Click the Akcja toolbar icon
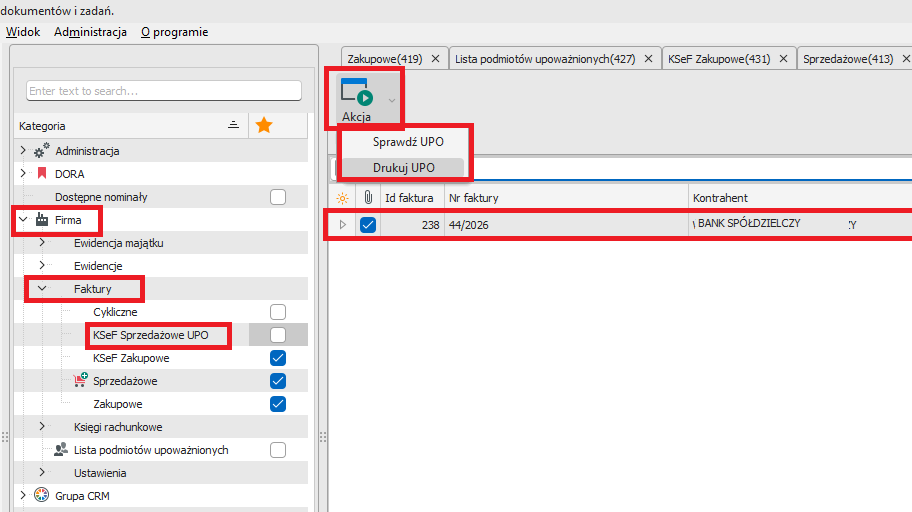912x512 pixels. [357, 92]
